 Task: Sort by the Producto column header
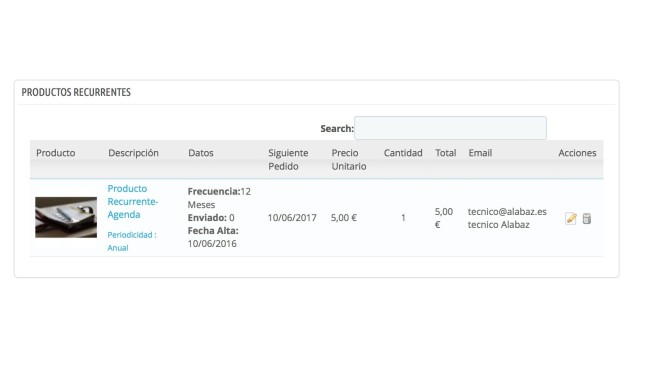[56, 153]
